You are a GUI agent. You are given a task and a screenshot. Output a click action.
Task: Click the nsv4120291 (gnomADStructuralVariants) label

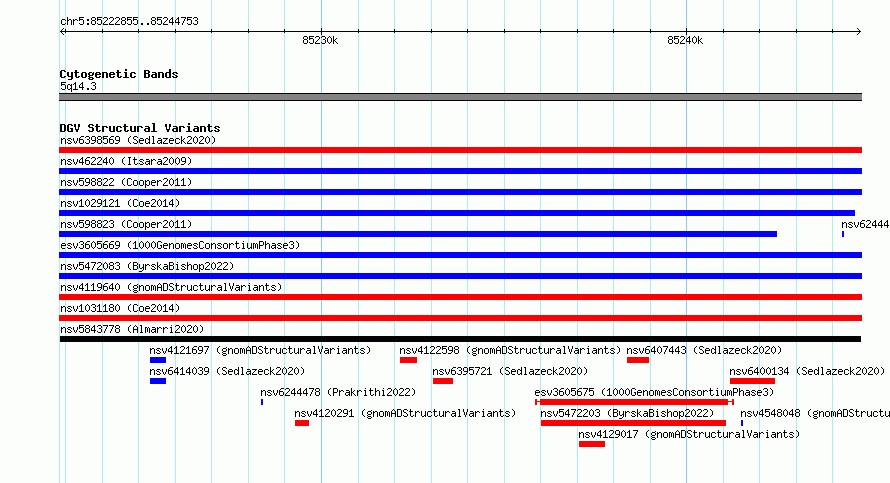405,413
